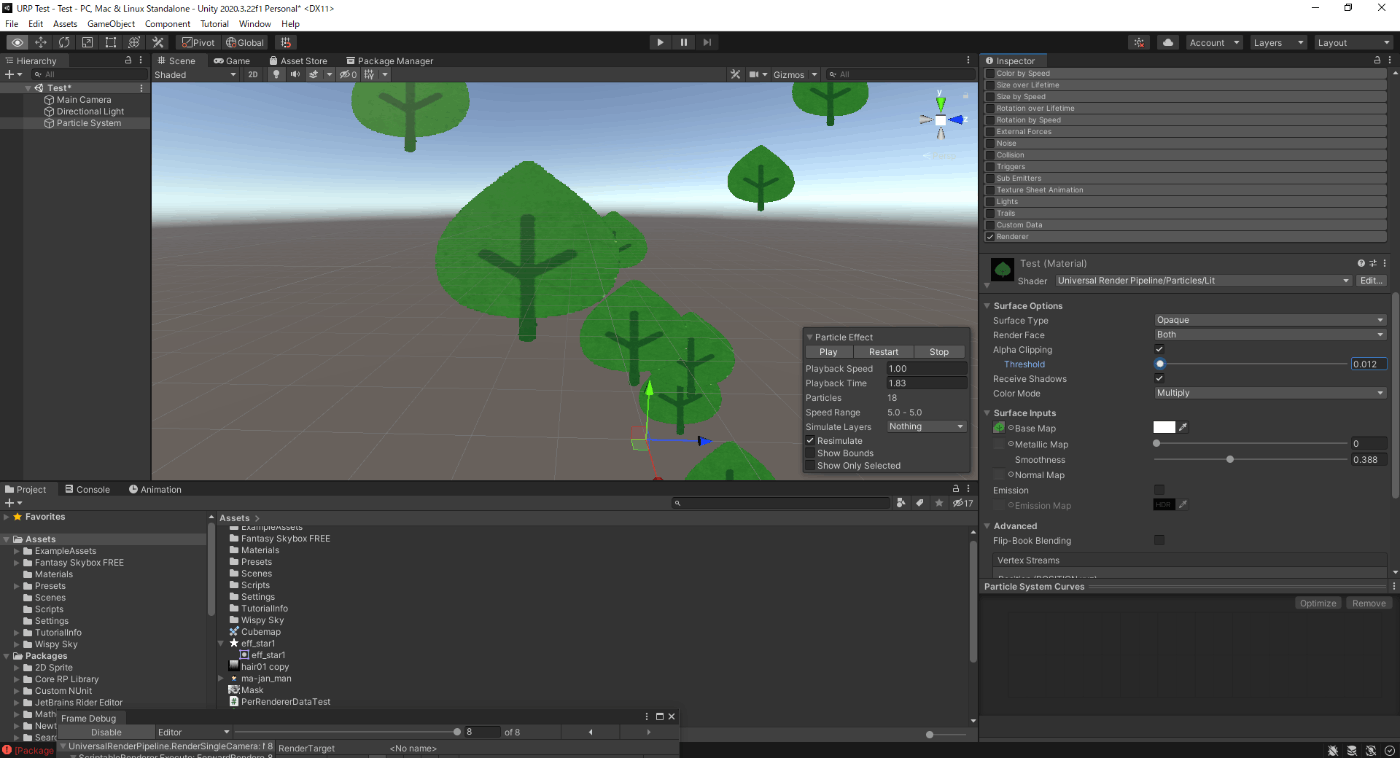Open the Layers dropdown
This screenshot has width=1400, height=758.
point(1278,42)
